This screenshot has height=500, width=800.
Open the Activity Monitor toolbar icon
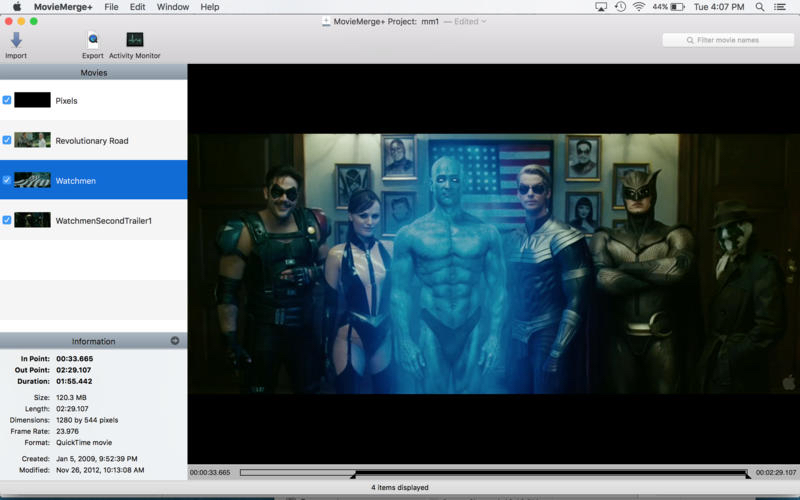134,41
